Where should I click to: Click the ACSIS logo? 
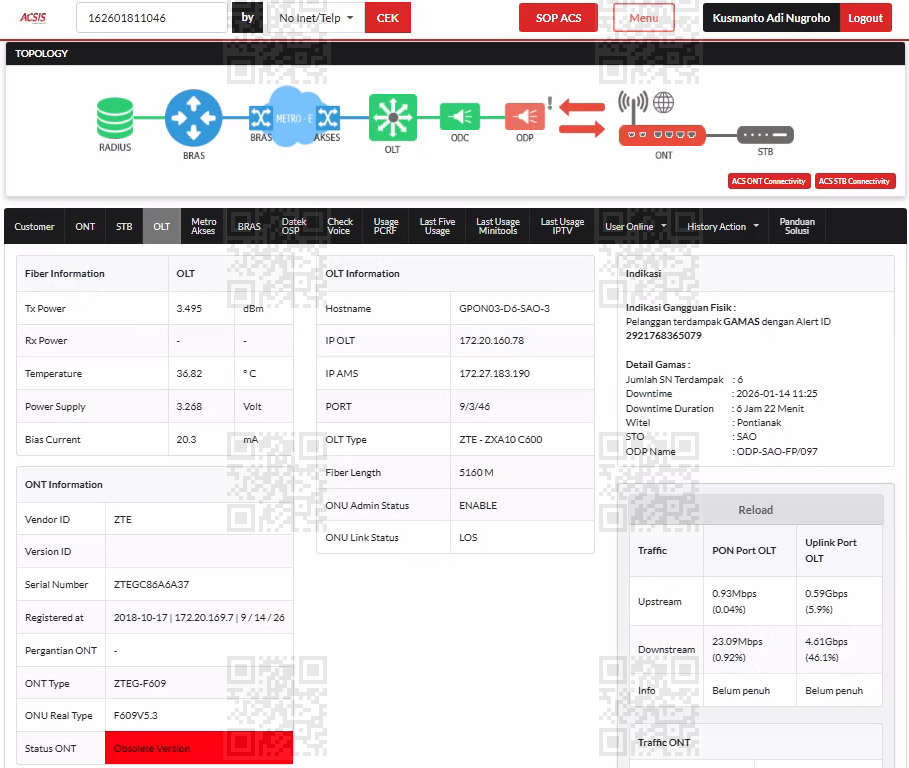point(33,17)
